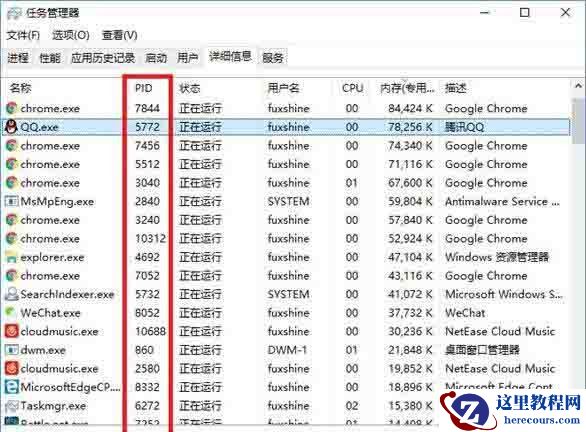Click the SearchIndexer.exe icon
The height and width of the screenshot is (432, 586).
pos(12,294)
